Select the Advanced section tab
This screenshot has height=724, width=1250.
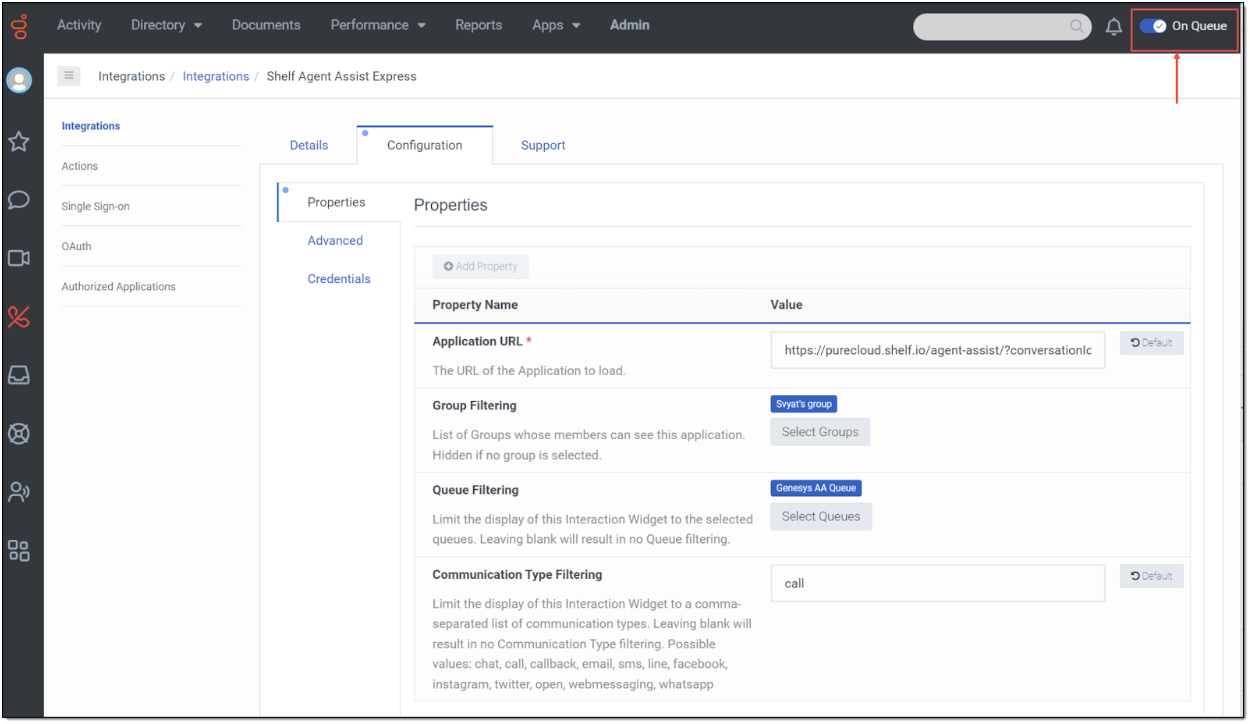tap(335, 241)
